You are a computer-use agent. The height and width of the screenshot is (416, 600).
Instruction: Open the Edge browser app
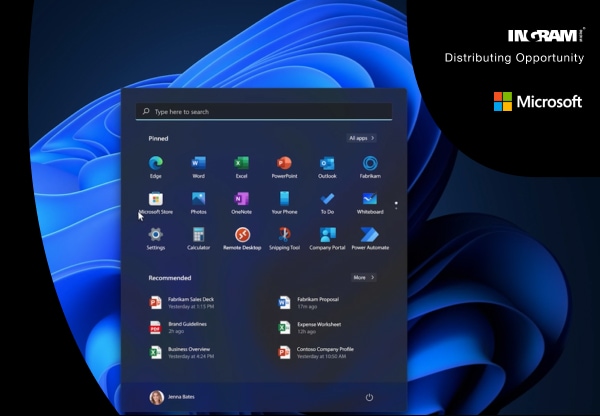point(155,164)
